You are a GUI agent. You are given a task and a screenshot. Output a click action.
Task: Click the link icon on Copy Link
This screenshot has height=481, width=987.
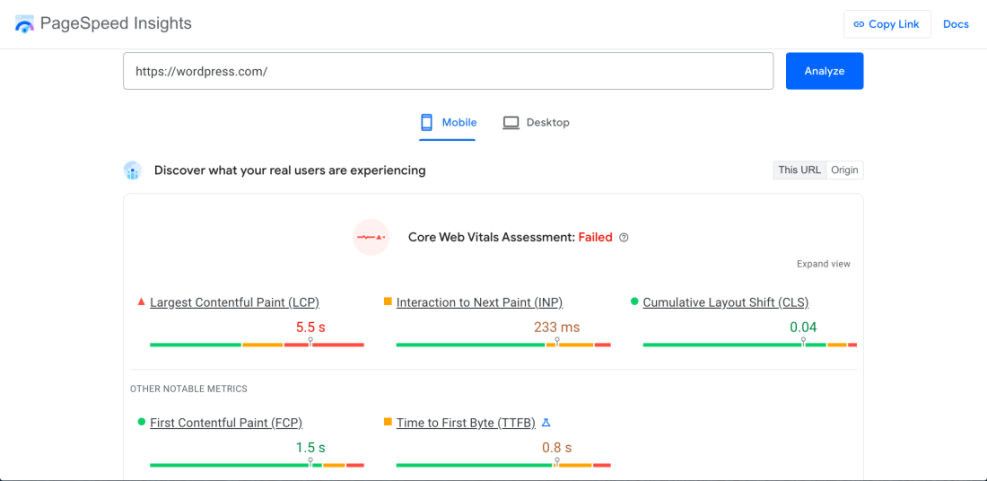coord(859,25)
